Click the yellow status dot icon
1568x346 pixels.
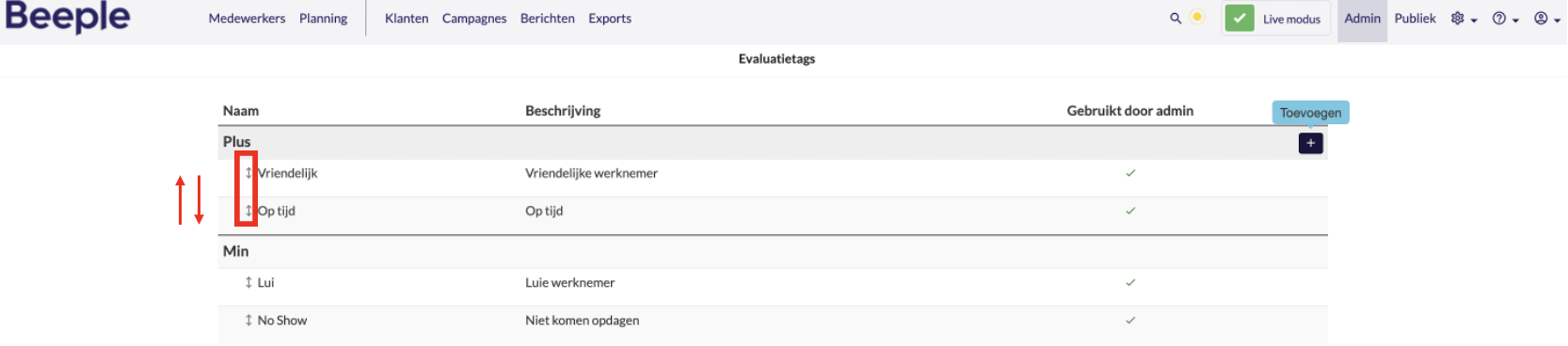coord(1197,17)
